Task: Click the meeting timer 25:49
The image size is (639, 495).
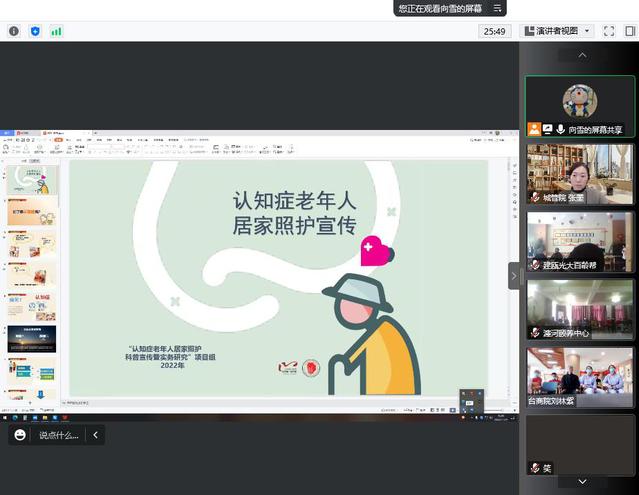Action: (x=494, y=31)
